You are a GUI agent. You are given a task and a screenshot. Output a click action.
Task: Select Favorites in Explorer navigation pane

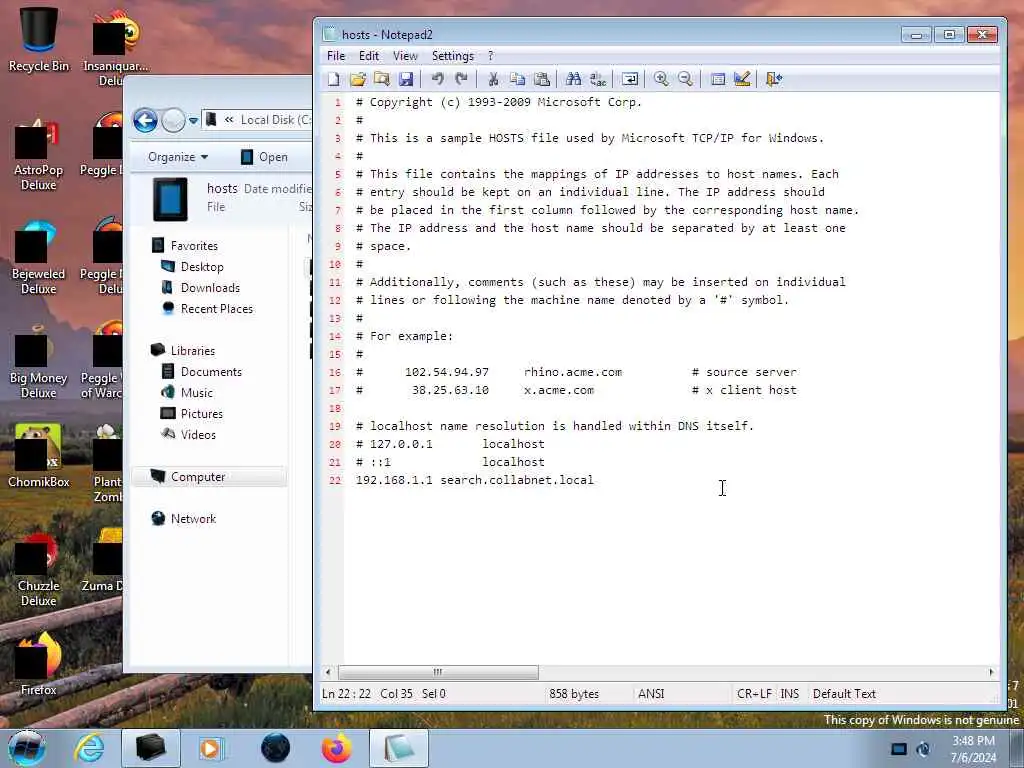click(194, 246)
